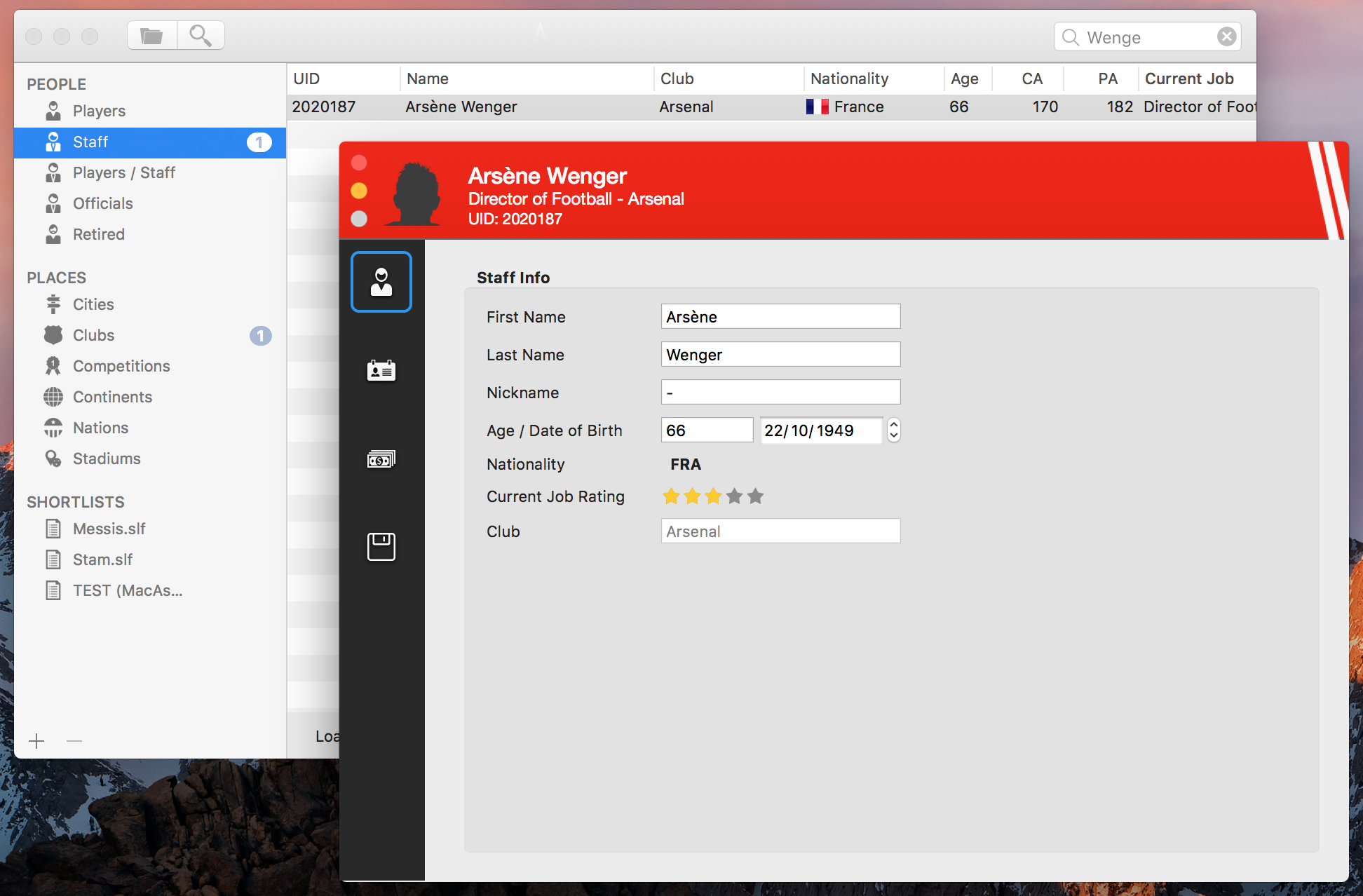Open Retired in the sidebar

click(x=150, y=234)
